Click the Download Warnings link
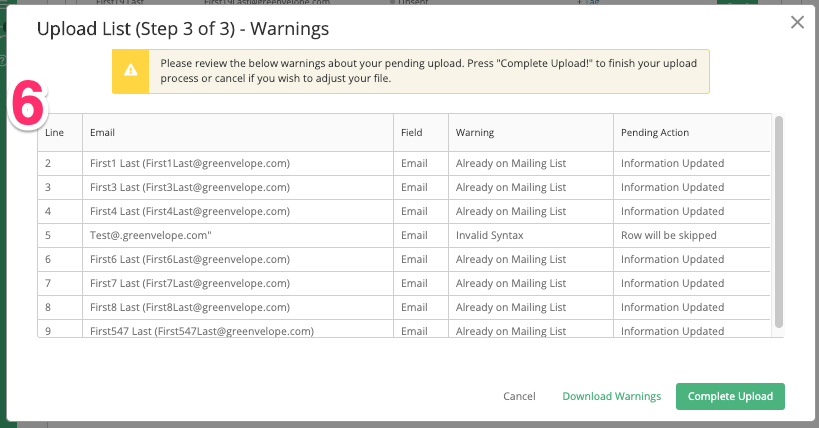Image resolution: width=819 pixels, height=428 pixels. (612, 396)
